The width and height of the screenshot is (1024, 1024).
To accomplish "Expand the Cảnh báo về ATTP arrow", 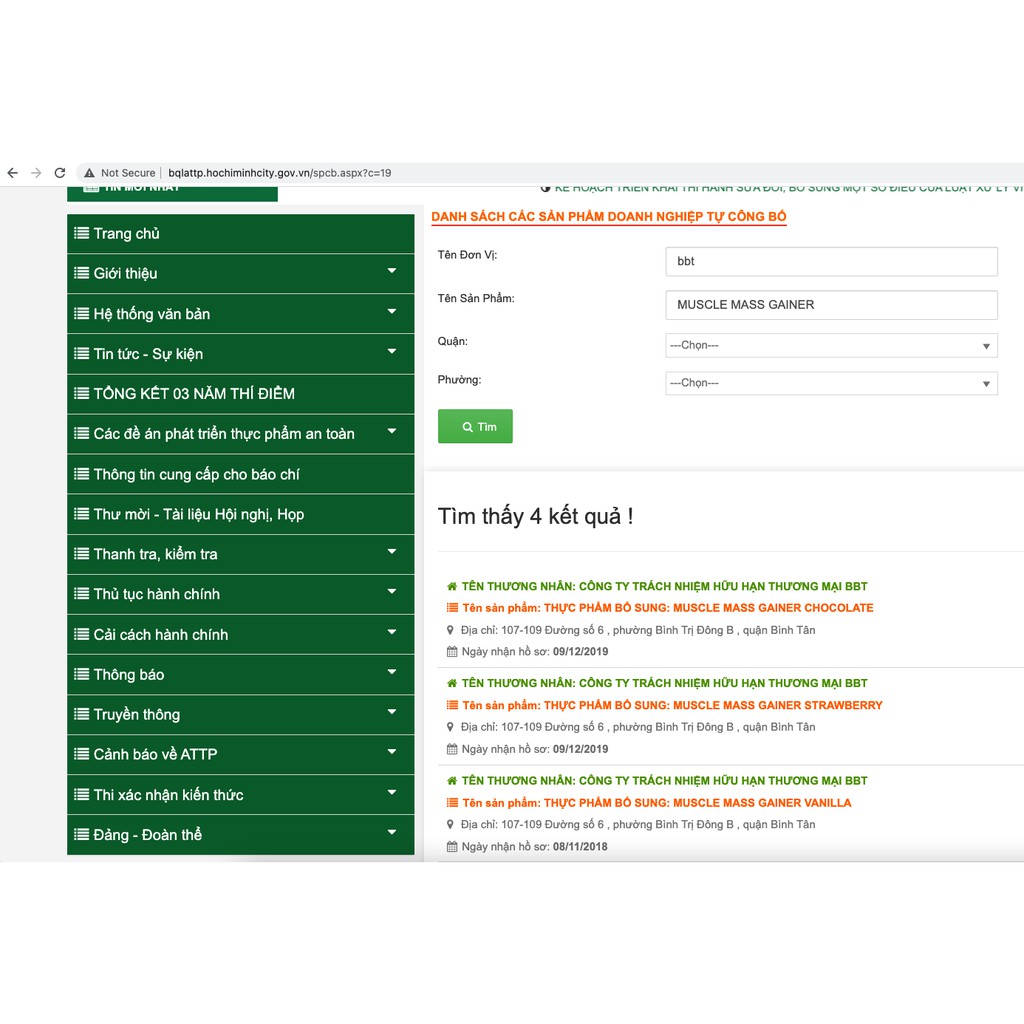I will click(x=392, y=752).
